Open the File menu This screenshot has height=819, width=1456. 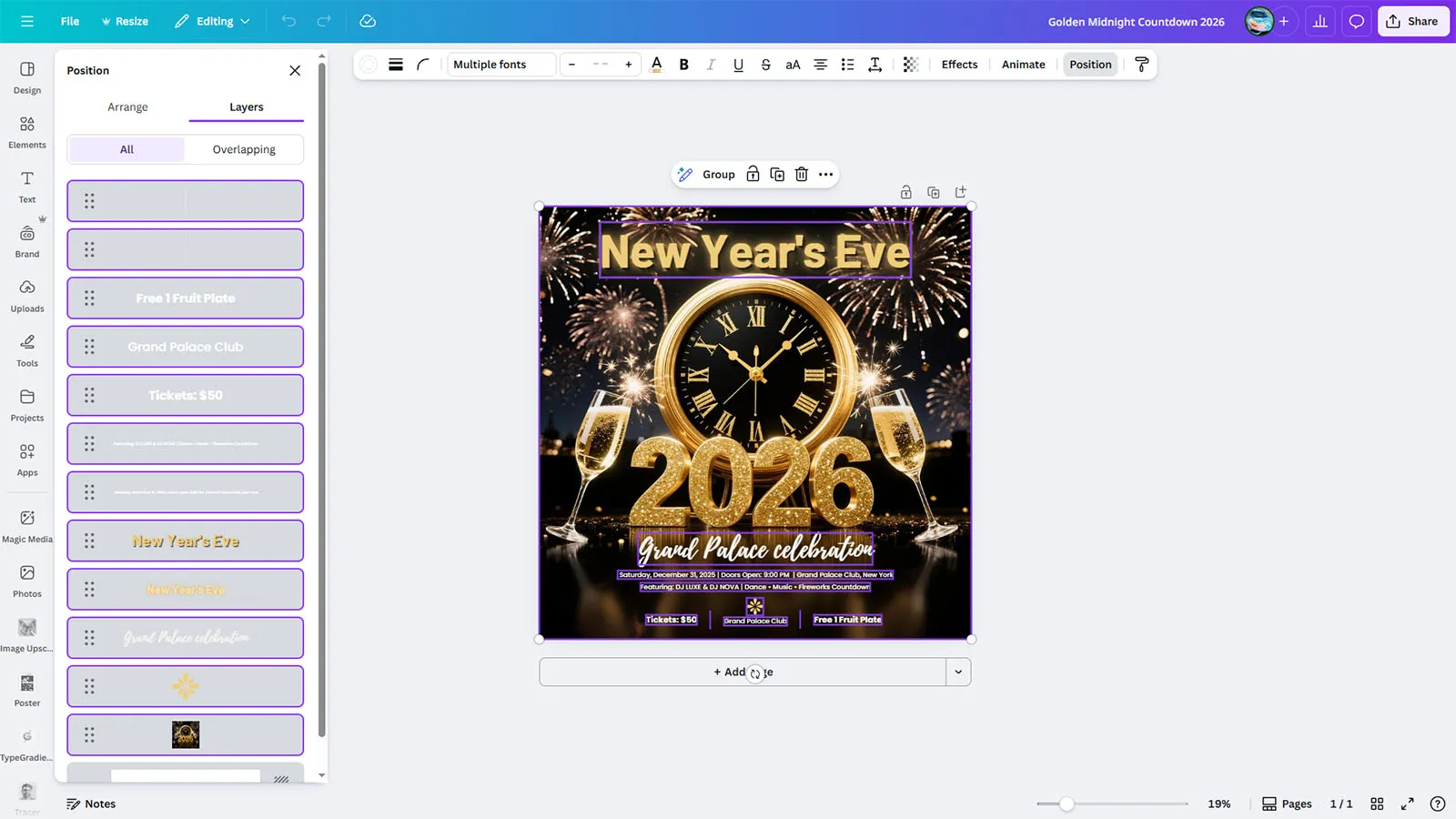pyautogui.click(x=70, y=21)
